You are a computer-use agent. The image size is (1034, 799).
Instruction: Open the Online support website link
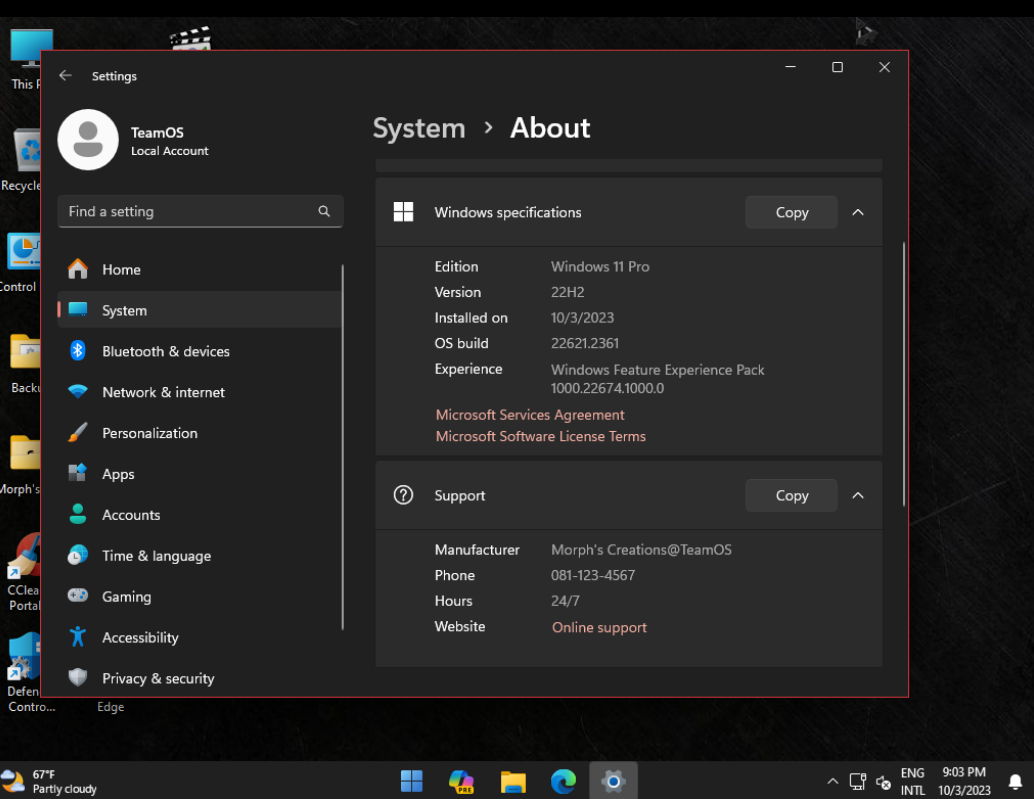(599, 627)
